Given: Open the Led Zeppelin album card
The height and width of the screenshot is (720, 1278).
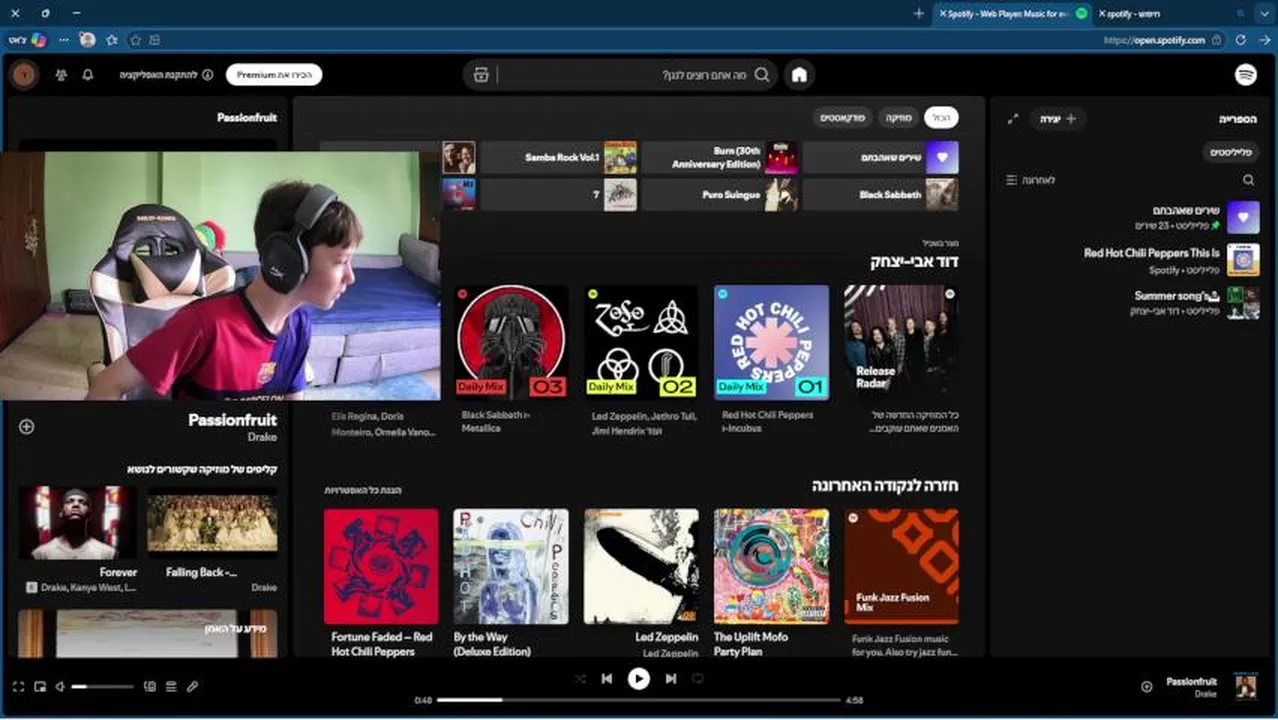Looking at the screenshot, I should pos(641,581).
